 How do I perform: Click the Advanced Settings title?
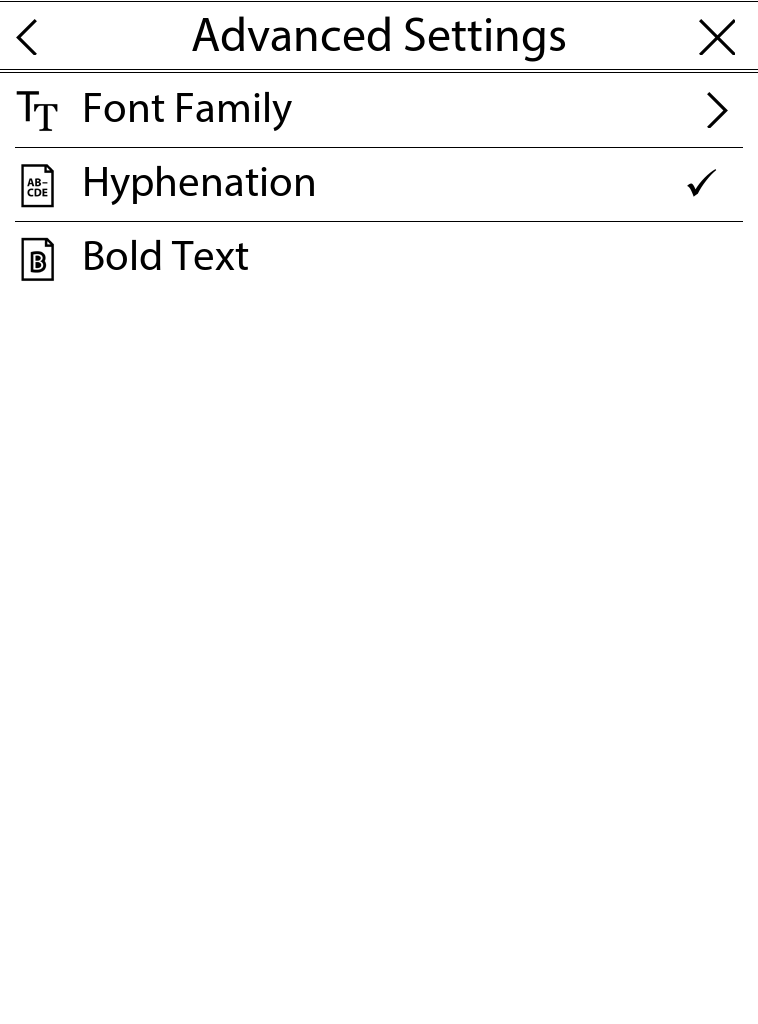pyautogui.click(x=379, y=37)
